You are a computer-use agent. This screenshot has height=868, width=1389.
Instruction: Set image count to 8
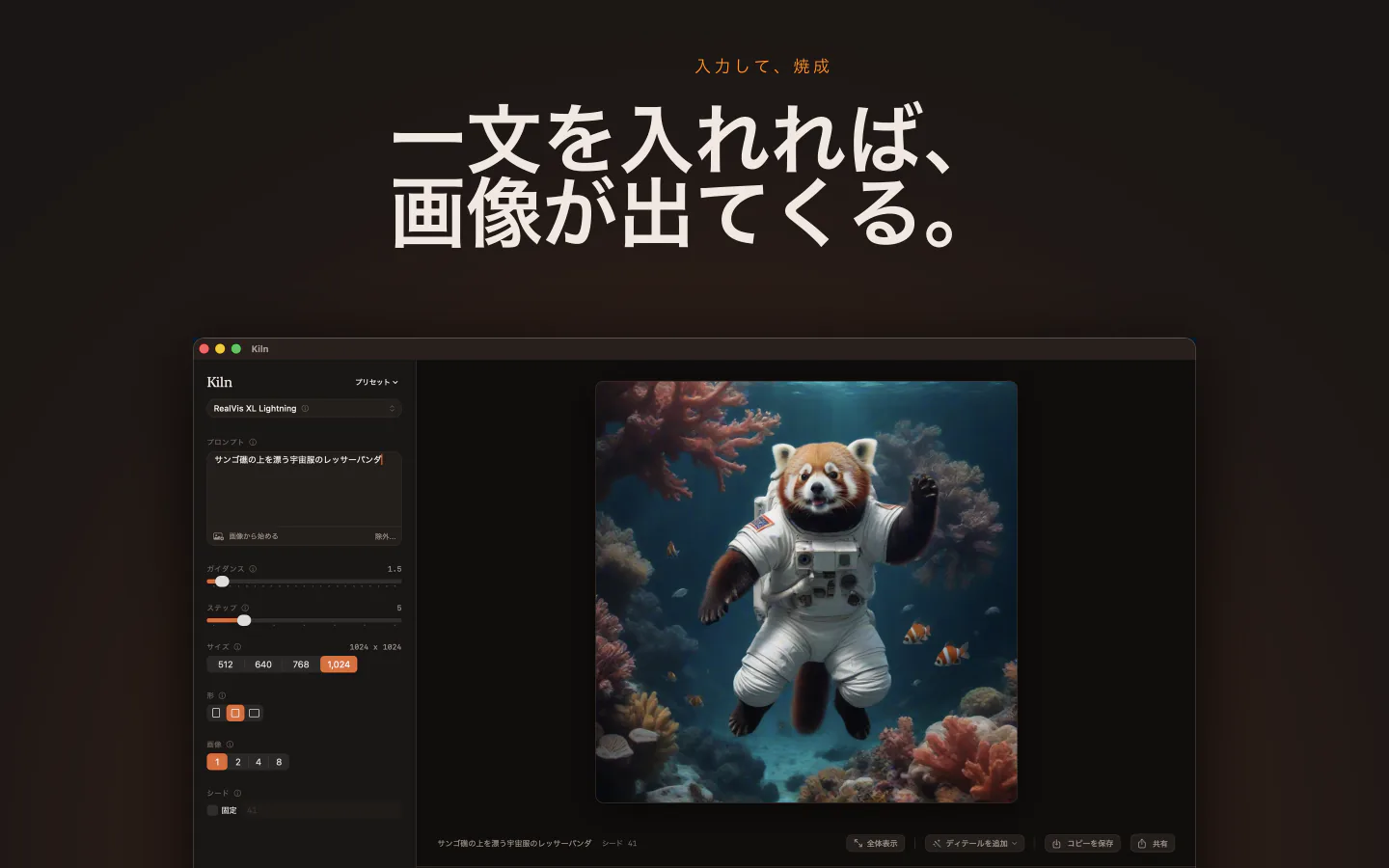279,762
